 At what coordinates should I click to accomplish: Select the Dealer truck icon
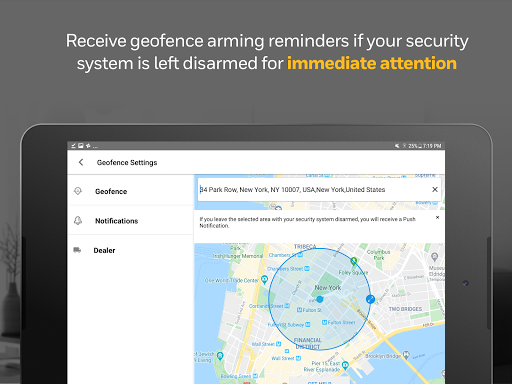coord(77,250)
